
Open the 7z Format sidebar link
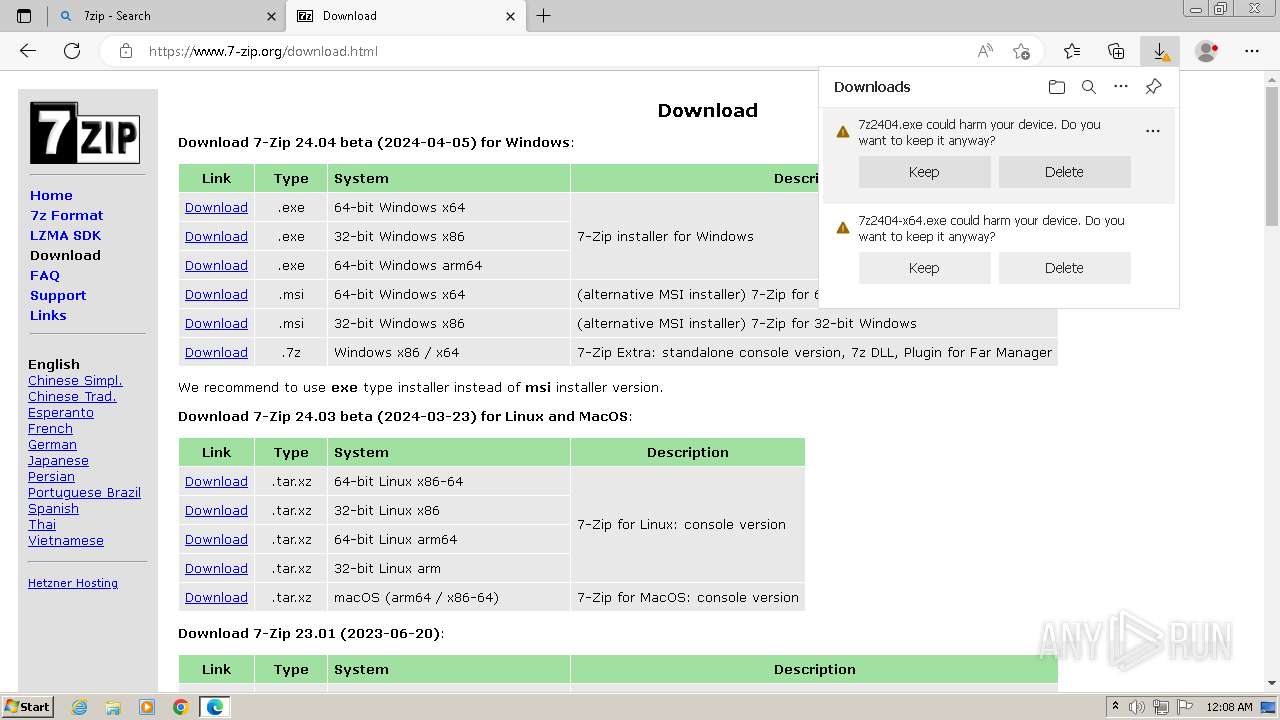coord(67,216)
